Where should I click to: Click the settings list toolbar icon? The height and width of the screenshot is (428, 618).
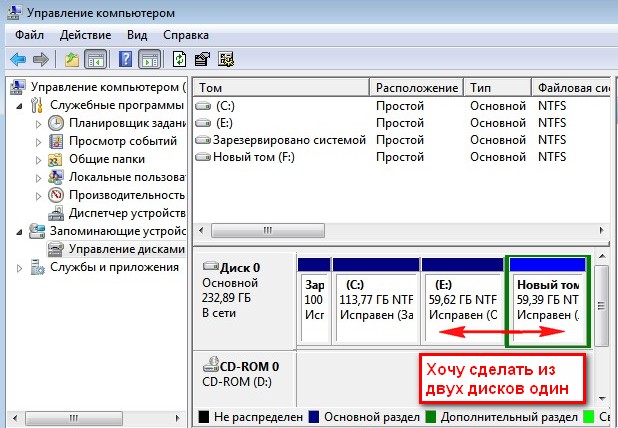tap(226, 60)
